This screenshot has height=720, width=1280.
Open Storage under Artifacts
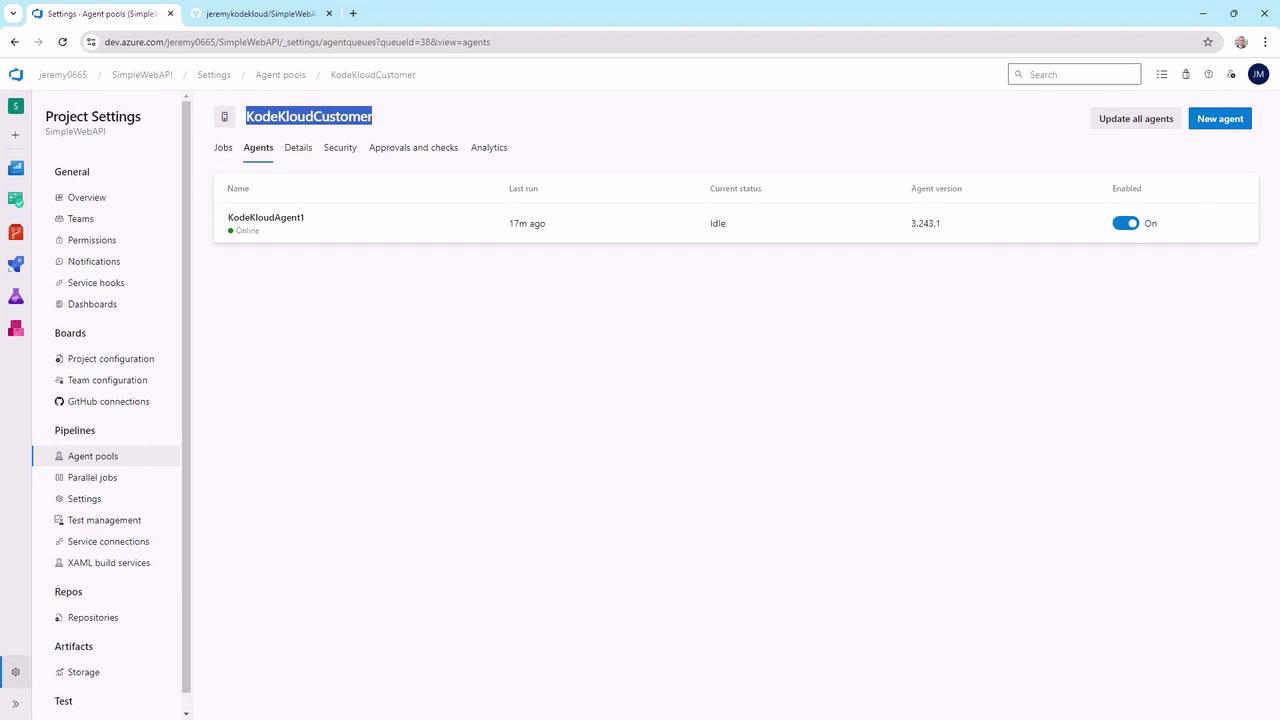pyautogui.click(x=84, y=672)
